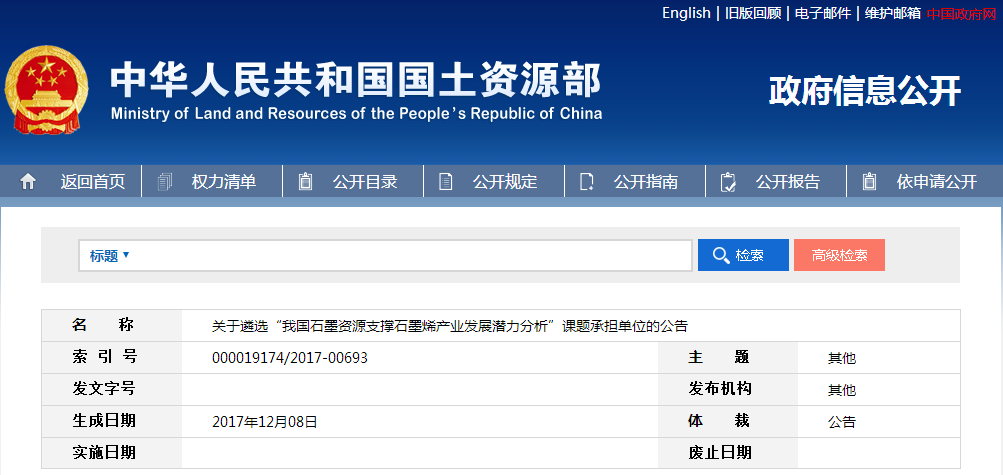This screenshot has width=1003, height=475.
Task: Click the 公开指南 file icon
Action: pos(587,182)
